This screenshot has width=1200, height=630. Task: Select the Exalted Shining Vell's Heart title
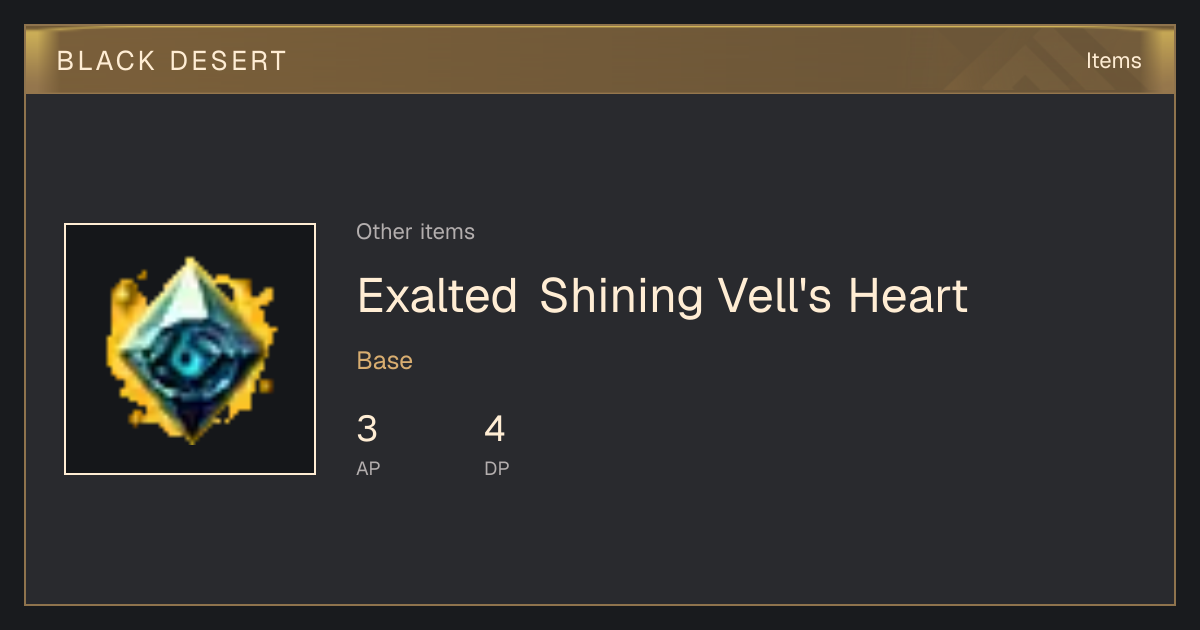coord(662,296)
